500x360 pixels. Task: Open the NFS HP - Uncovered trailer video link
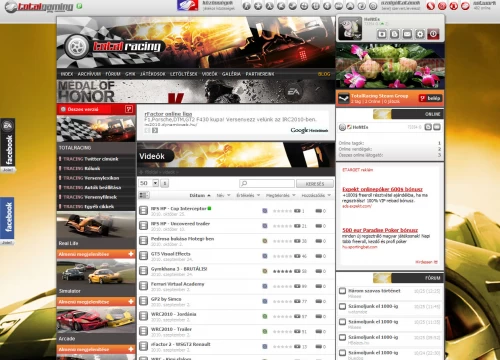pyautogui.click(x=180, y=223)
